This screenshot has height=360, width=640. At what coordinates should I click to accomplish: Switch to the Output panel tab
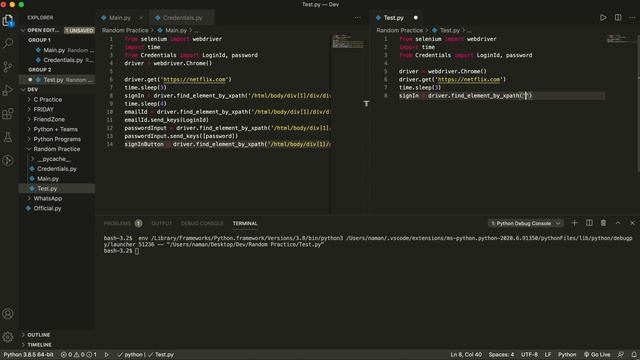[162, 223]
